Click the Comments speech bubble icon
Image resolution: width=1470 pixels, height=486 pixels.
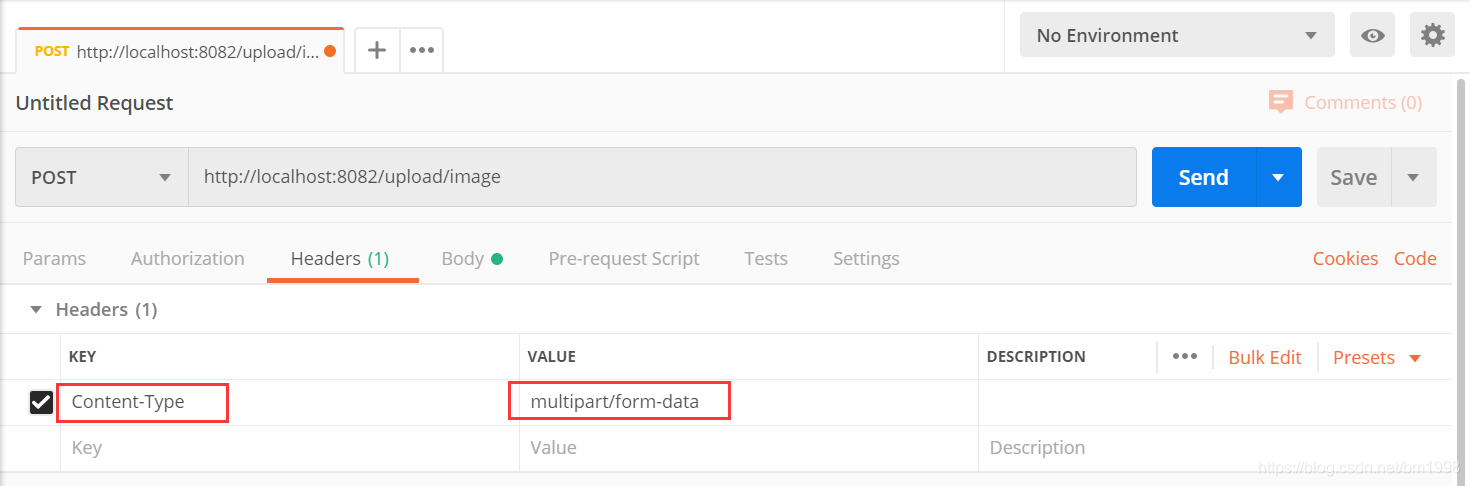point(1280,102)
